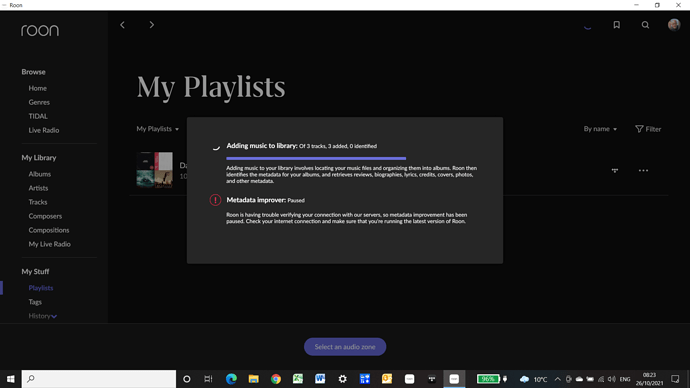Show hidden tray icons chevron
The width and height of the screenshot is (690, 388).
coord(558,379)
